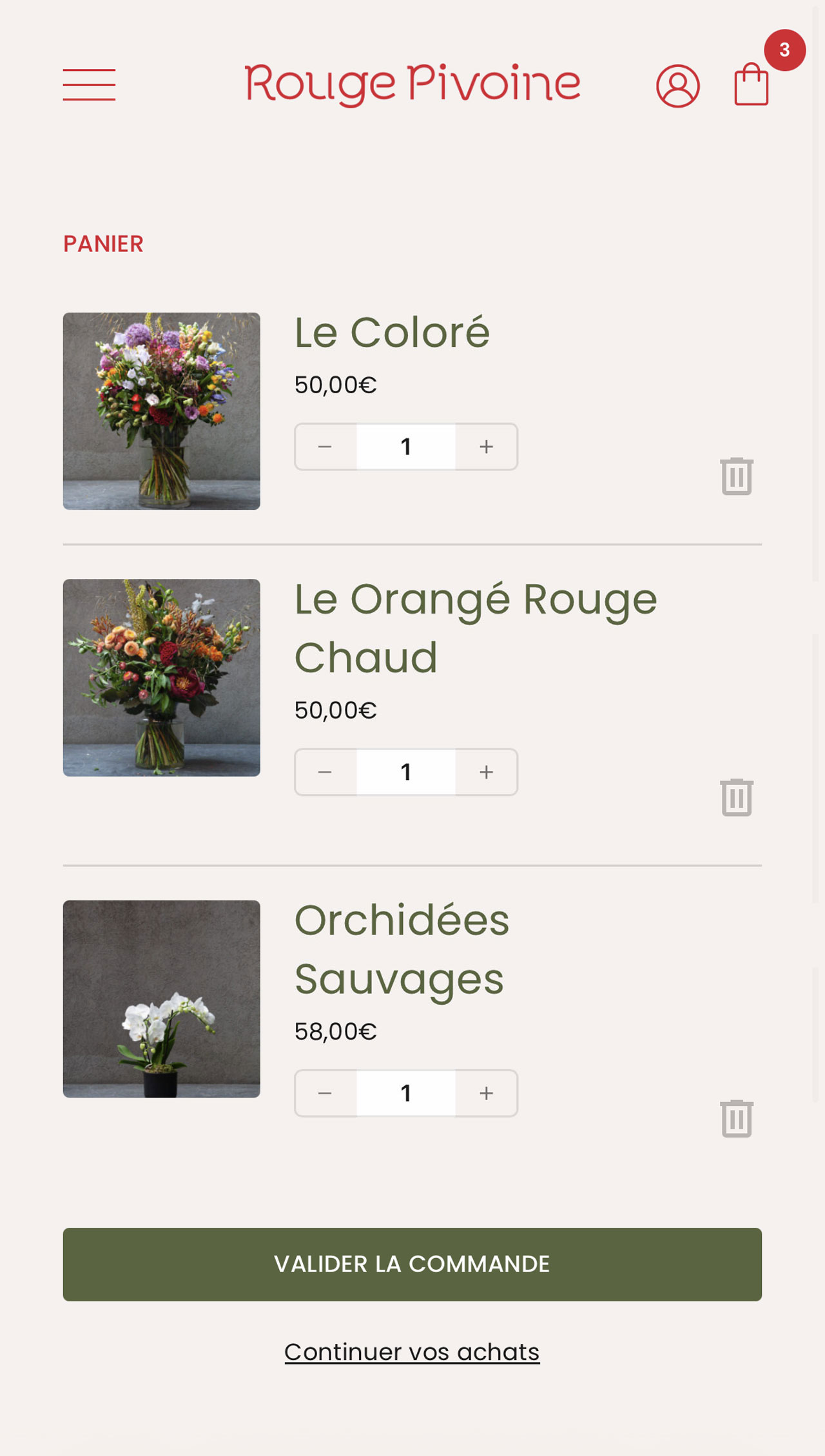Viewport: 825px width, 1456px height.
Task: Delete Orchidées Sauvages using trash icon
Action: click(737, 1118)
